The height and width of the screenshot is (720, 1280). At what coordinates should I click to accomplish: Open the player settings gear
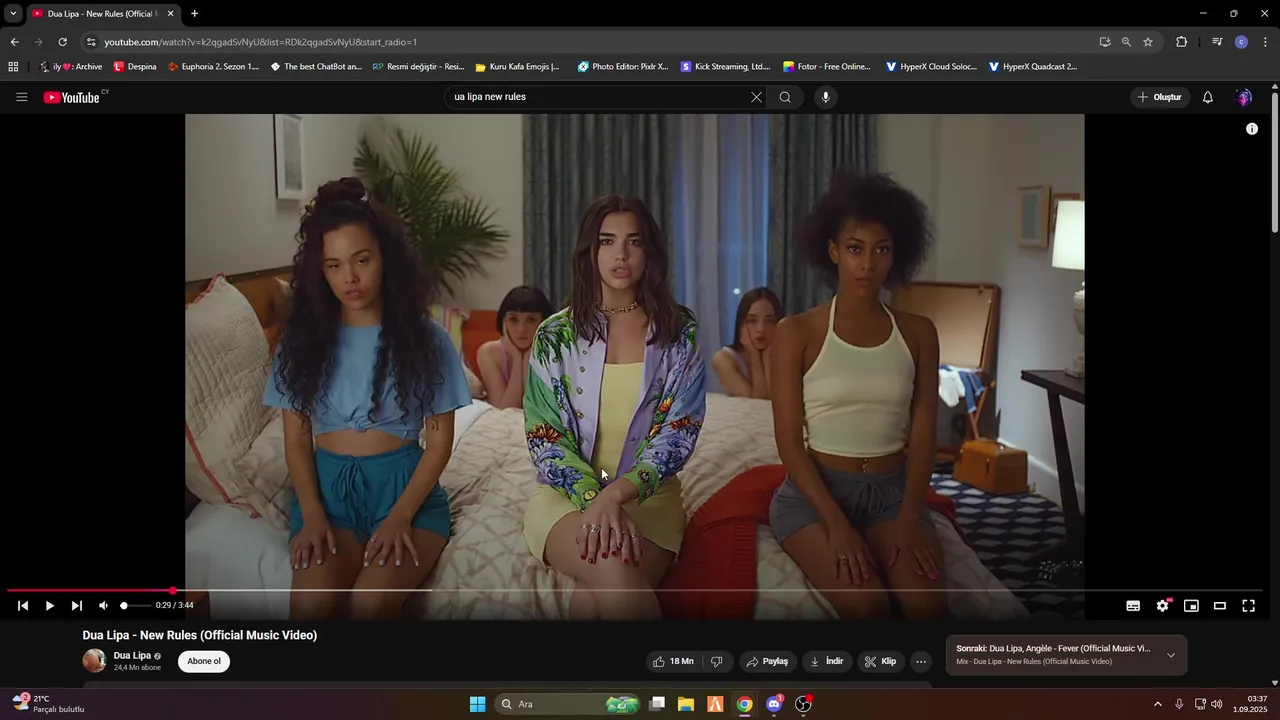(1162, 605)
